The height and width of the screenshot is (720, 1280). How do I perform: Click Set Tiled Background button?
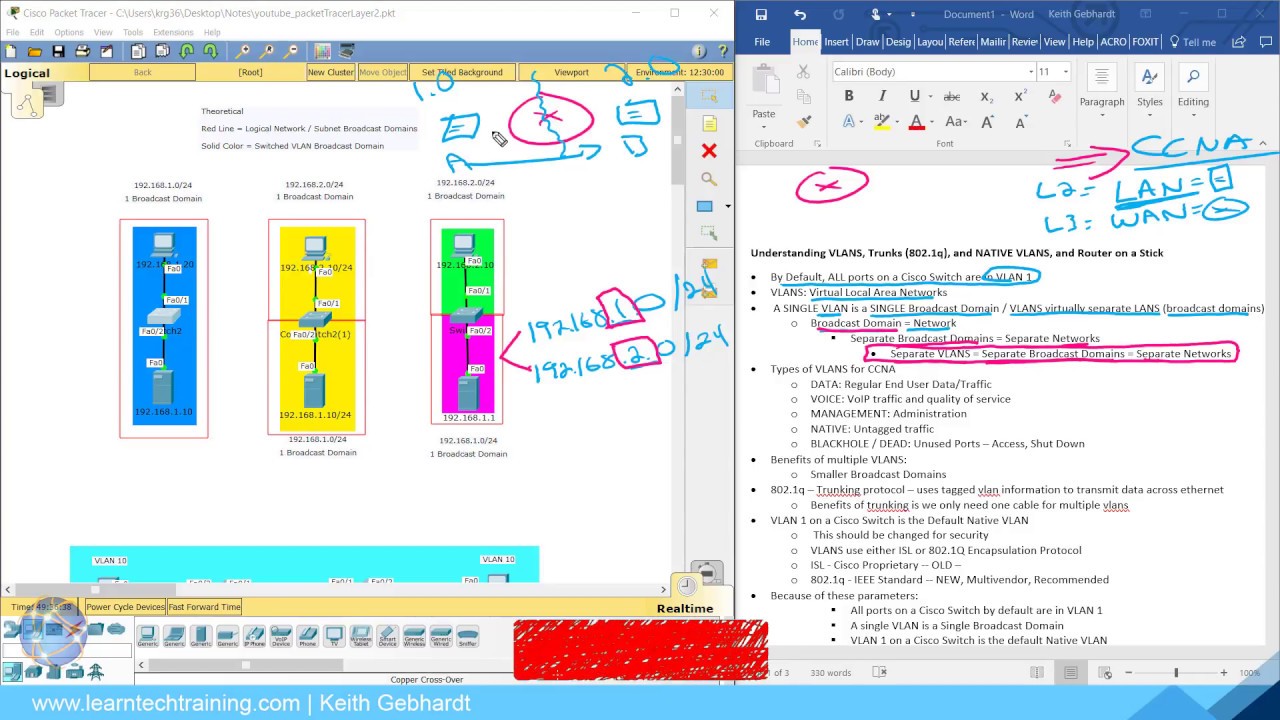(462, 72)
